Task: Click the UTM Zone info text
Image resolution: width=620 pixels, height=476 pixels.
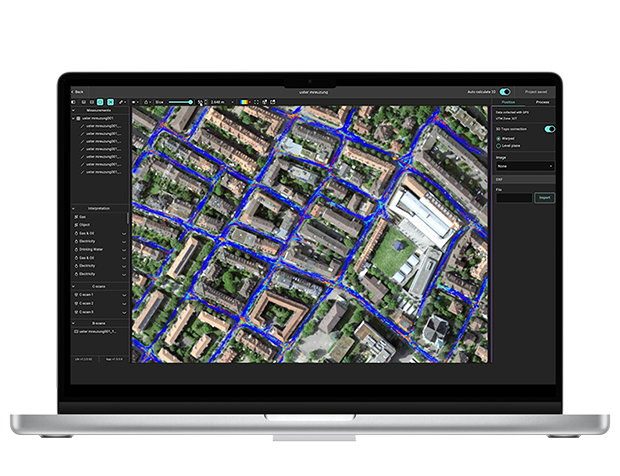Action: pos(506,119)
